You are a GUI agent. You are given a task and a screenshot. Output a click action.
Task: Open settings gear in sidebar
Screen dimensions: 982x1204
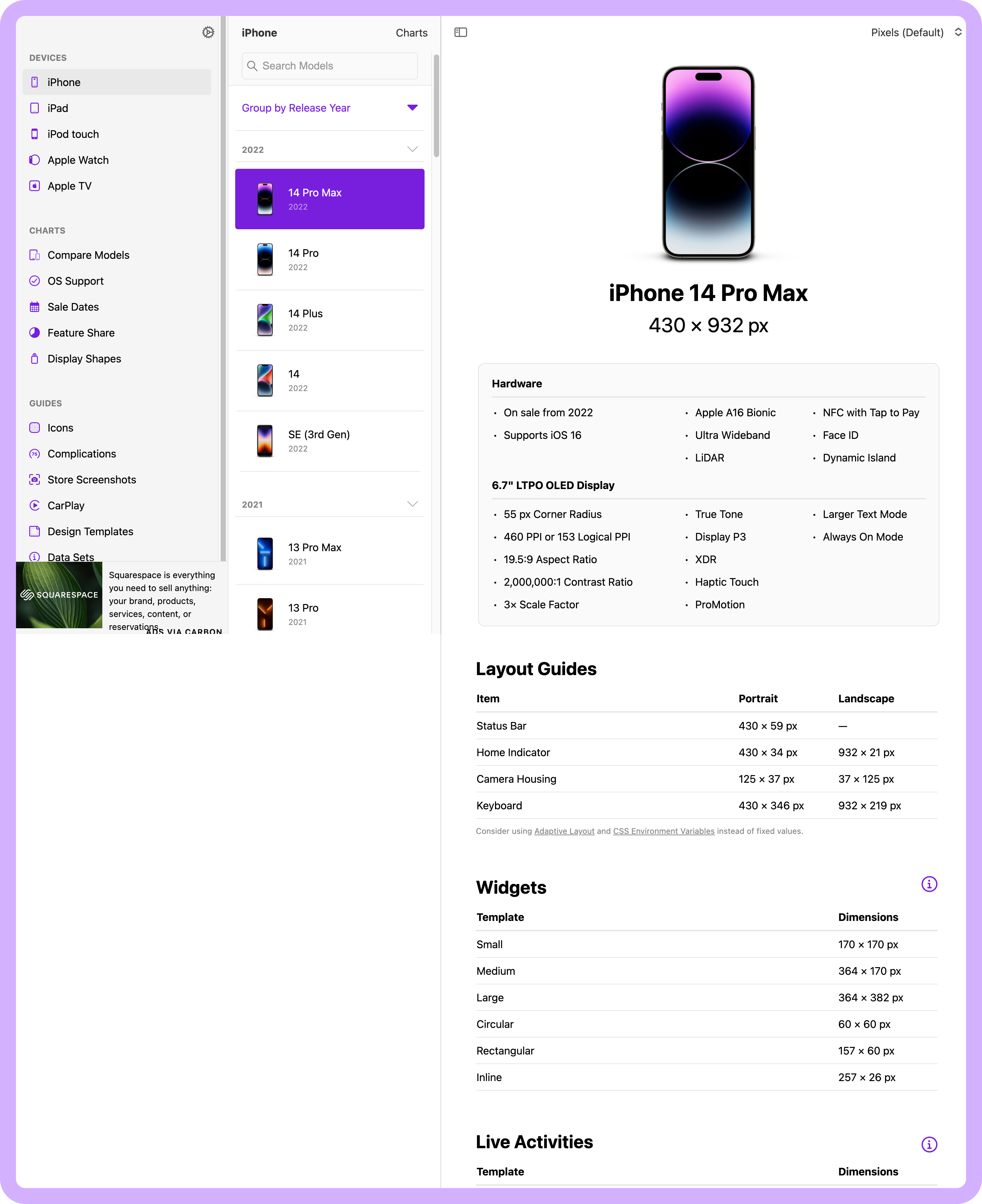pos(208,32)
